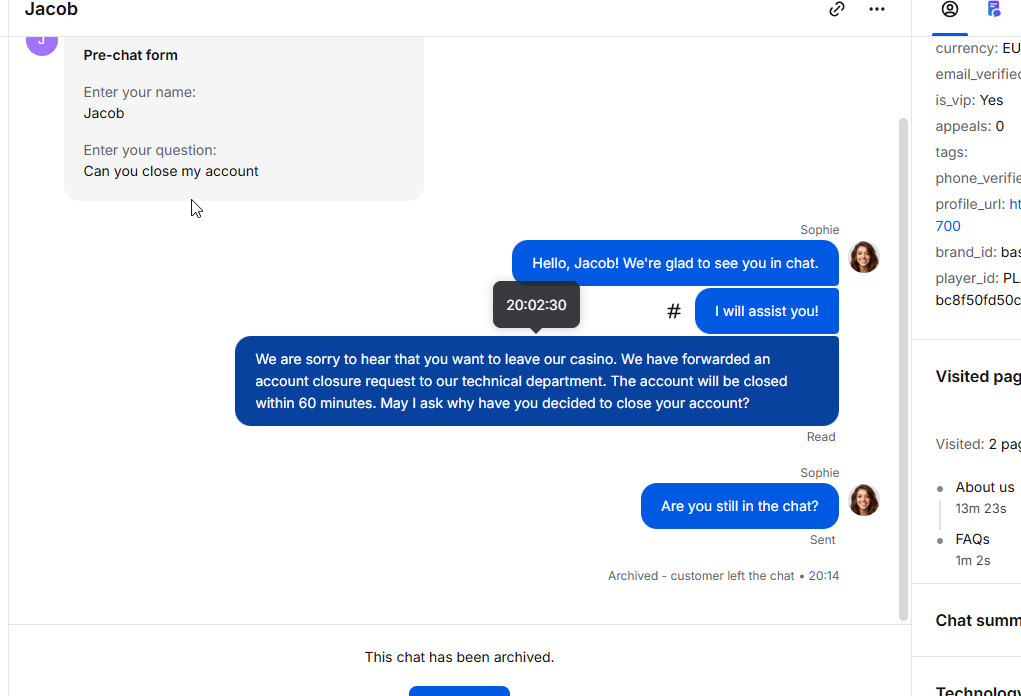Select the About us visited page
This screenshot has width=1021, height=696.
[x=985, y=487]
